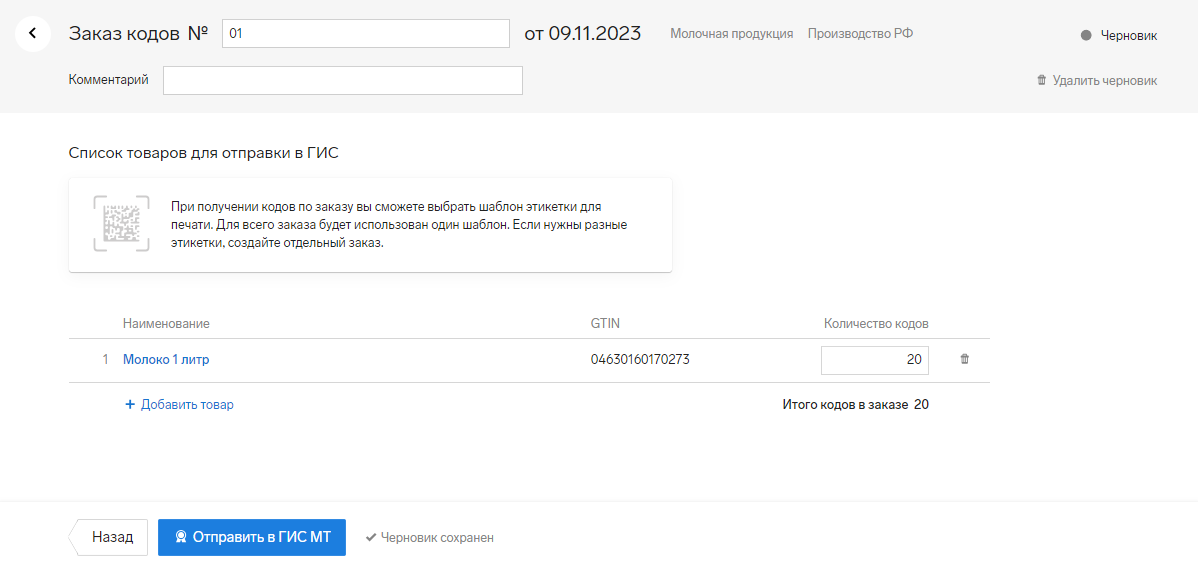This screenshot has height=572, width=1198.
Task: Click the Производство РФ label
Action: (x=860, y=34)
